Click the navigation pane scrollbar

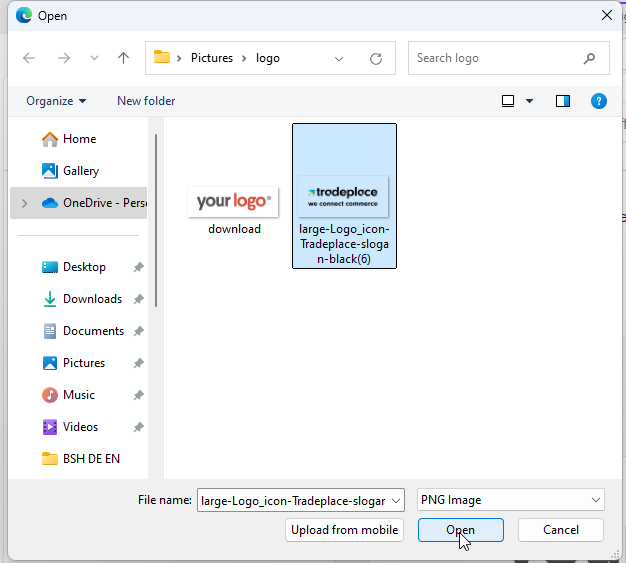(x=156, y=220)
